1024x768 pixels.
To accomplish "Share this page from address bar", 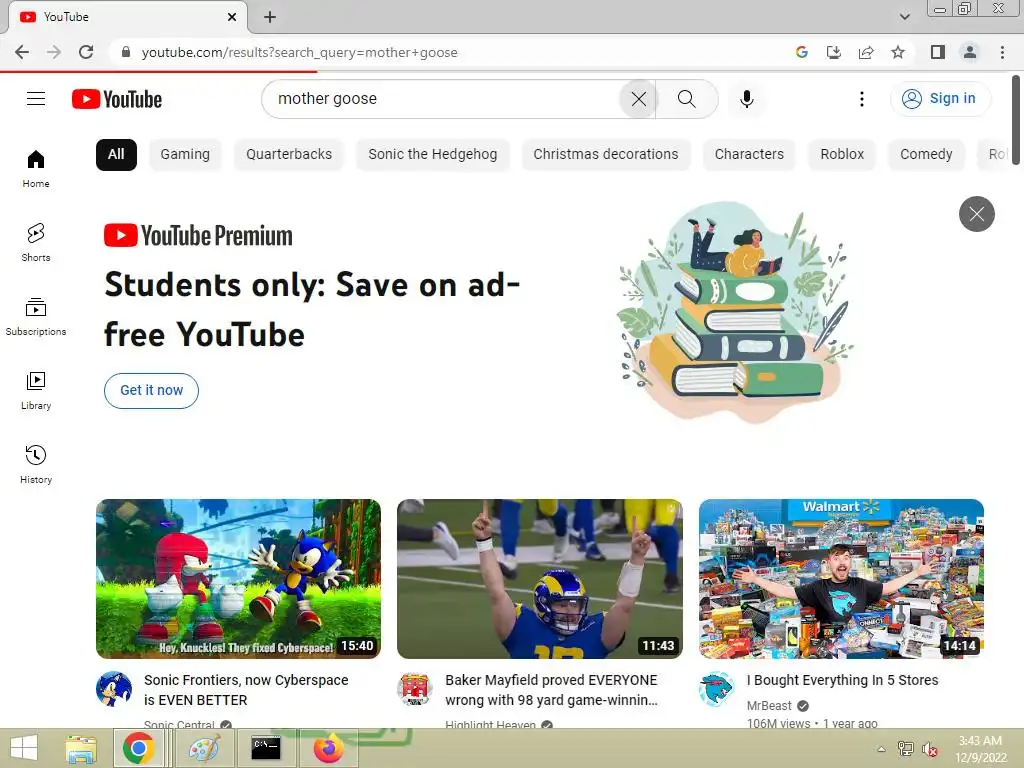I will point(866,52).
